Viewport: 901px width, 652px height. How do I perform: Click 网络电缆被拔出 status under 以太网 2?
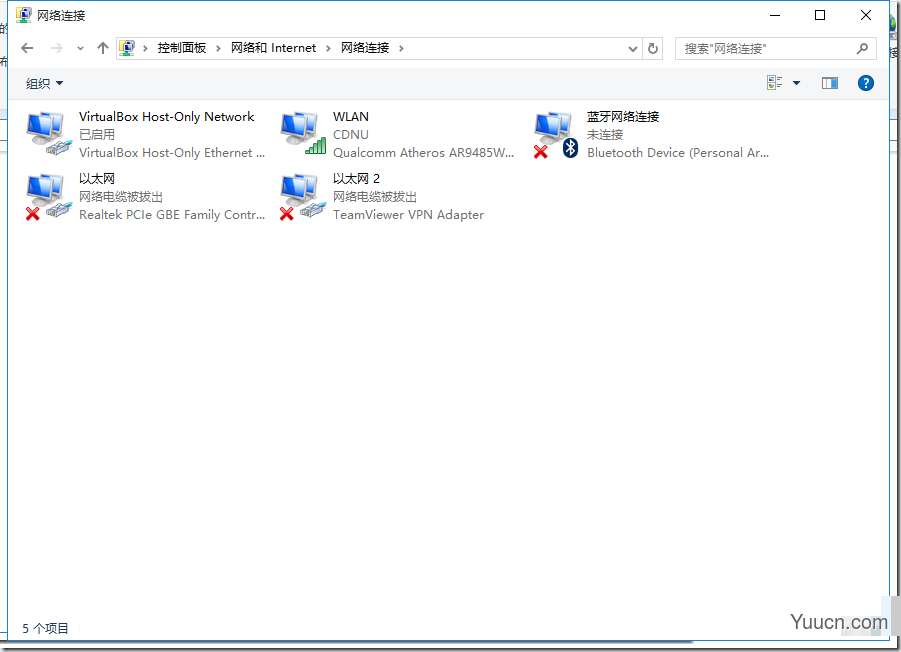tap(375, 196)
